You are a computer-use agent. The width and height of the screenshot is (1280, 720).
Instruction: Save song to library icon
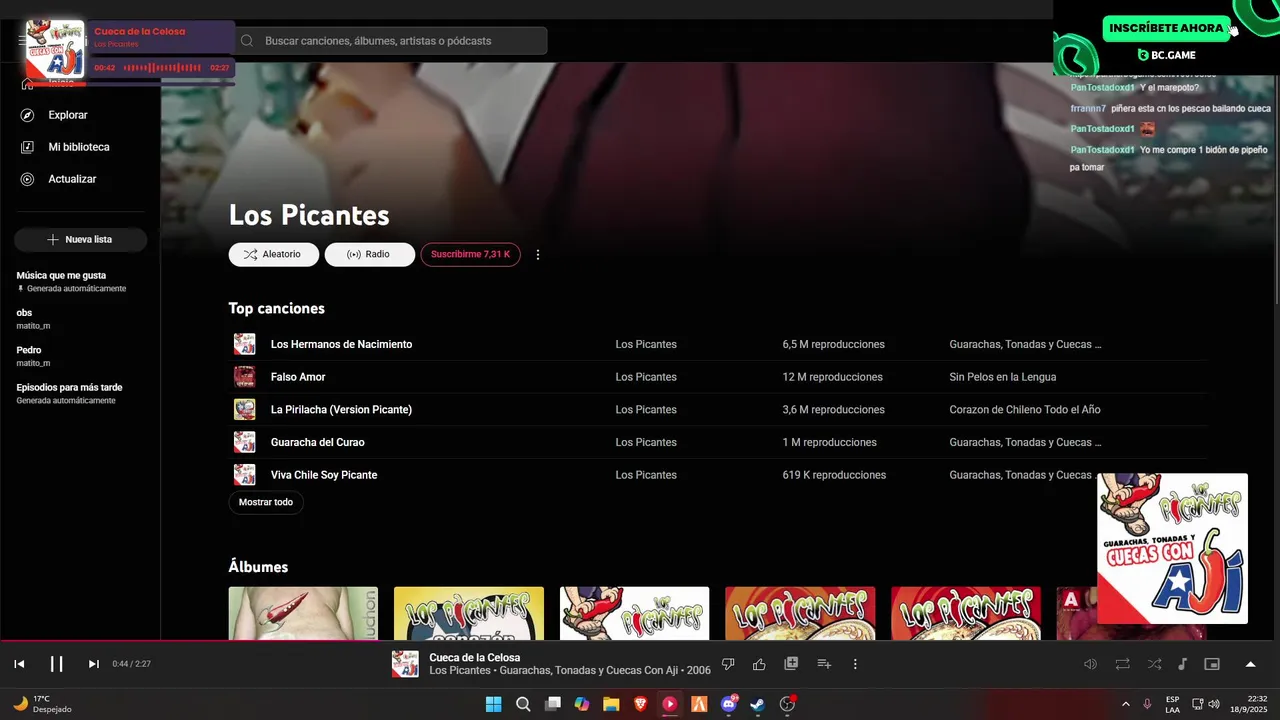pos(791,664)
